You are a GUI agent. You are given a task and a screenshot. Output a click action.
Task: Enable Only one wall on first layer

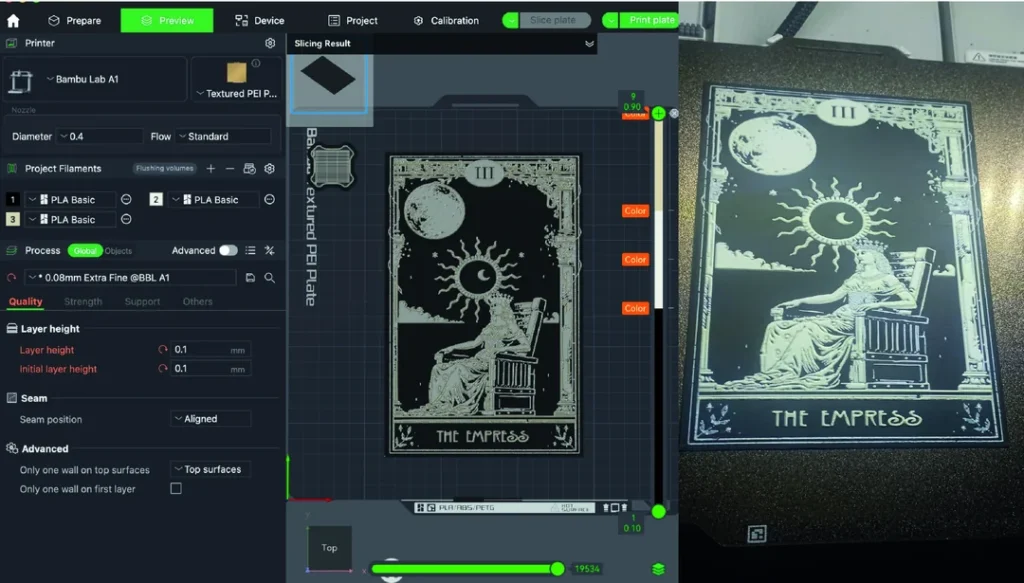coord(176,489)
